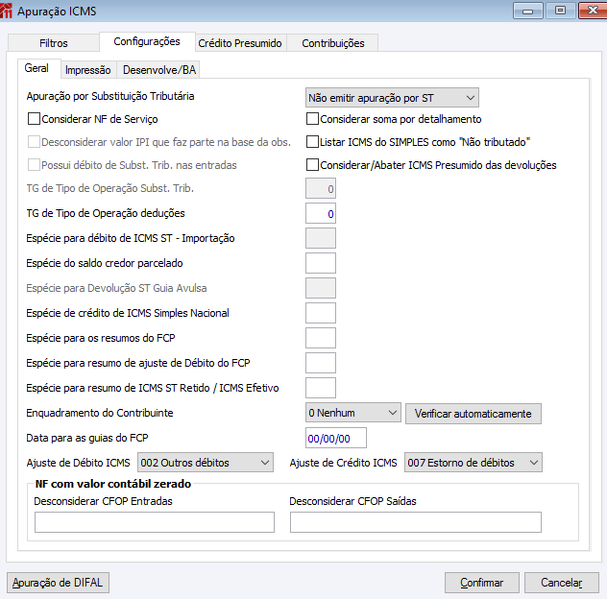The image size is (607, 599).
Task: Enable Considerar/Abater ICMS Presumido das devoluções
Action: pos(312,165)
